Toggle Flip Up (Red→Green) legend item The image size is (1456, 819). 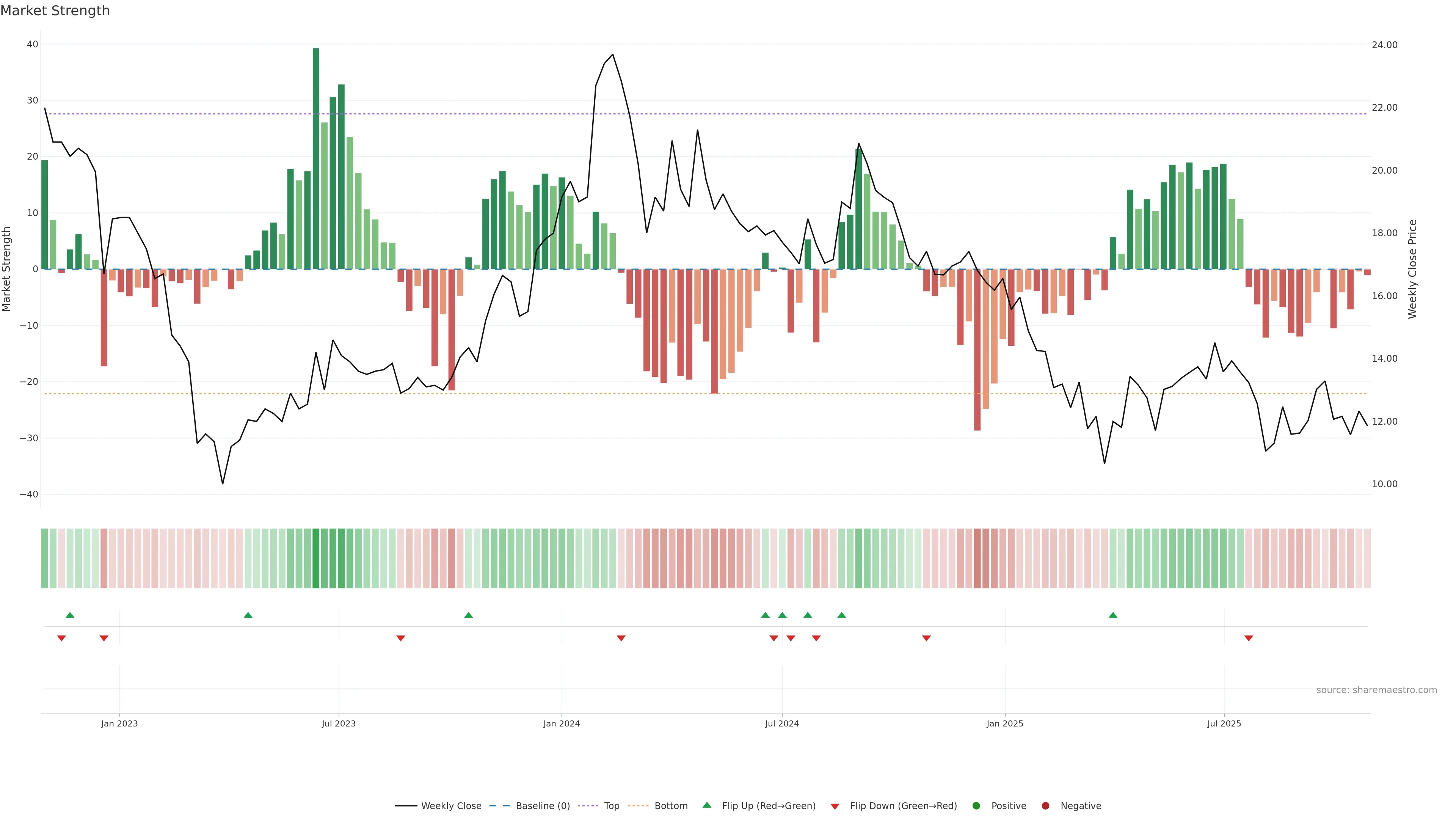768,806
